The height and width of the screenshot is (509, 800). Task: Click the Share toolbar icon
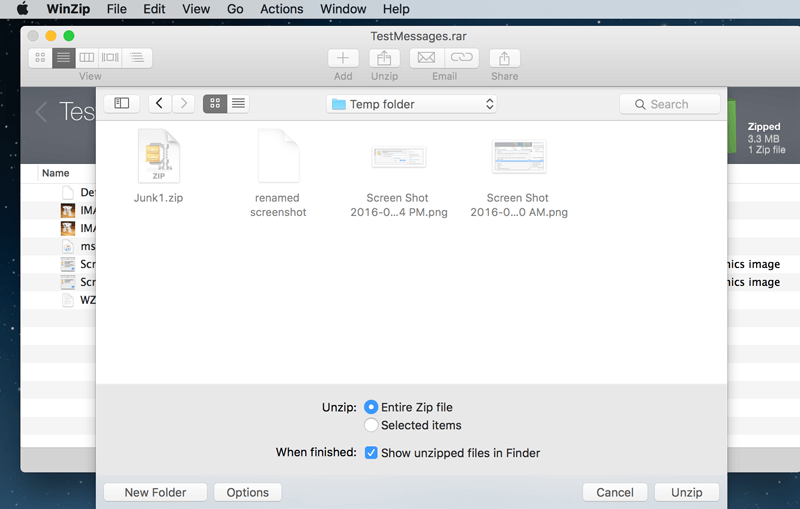pos(504,58)
